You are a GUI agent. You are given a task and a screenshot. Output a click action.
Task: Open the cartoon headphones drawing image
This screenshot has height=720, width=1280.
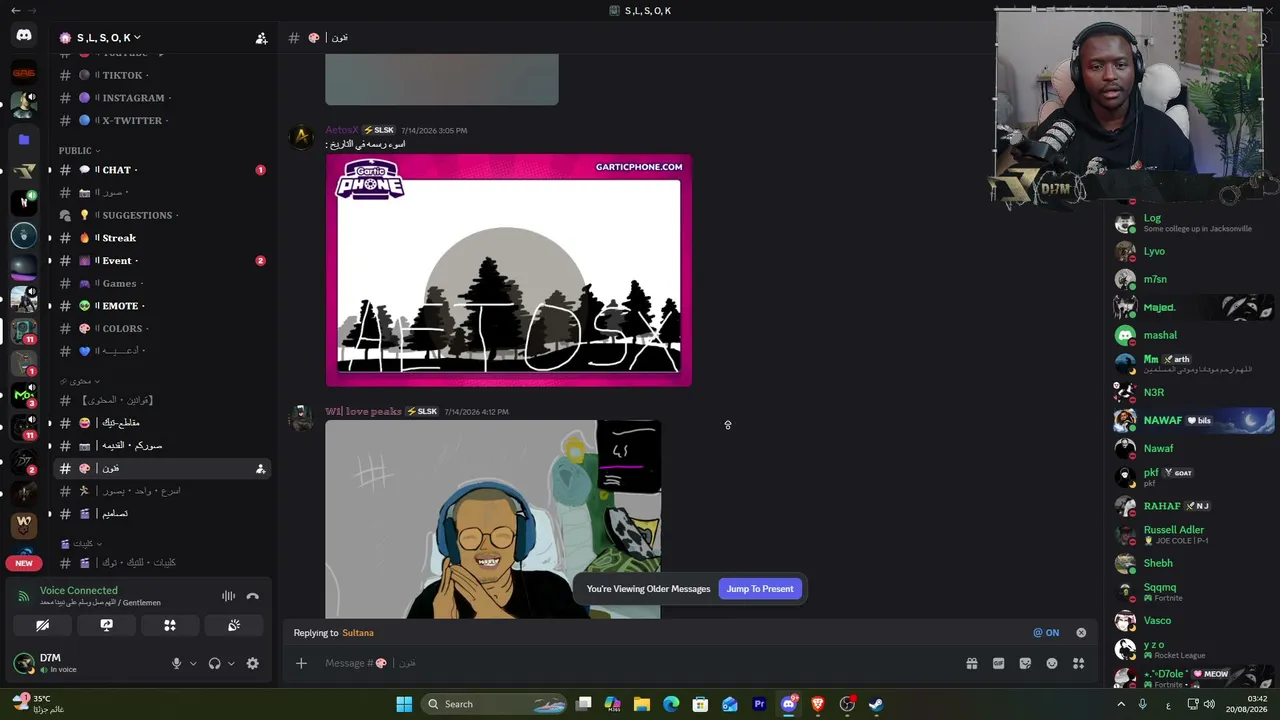[493, 519]
